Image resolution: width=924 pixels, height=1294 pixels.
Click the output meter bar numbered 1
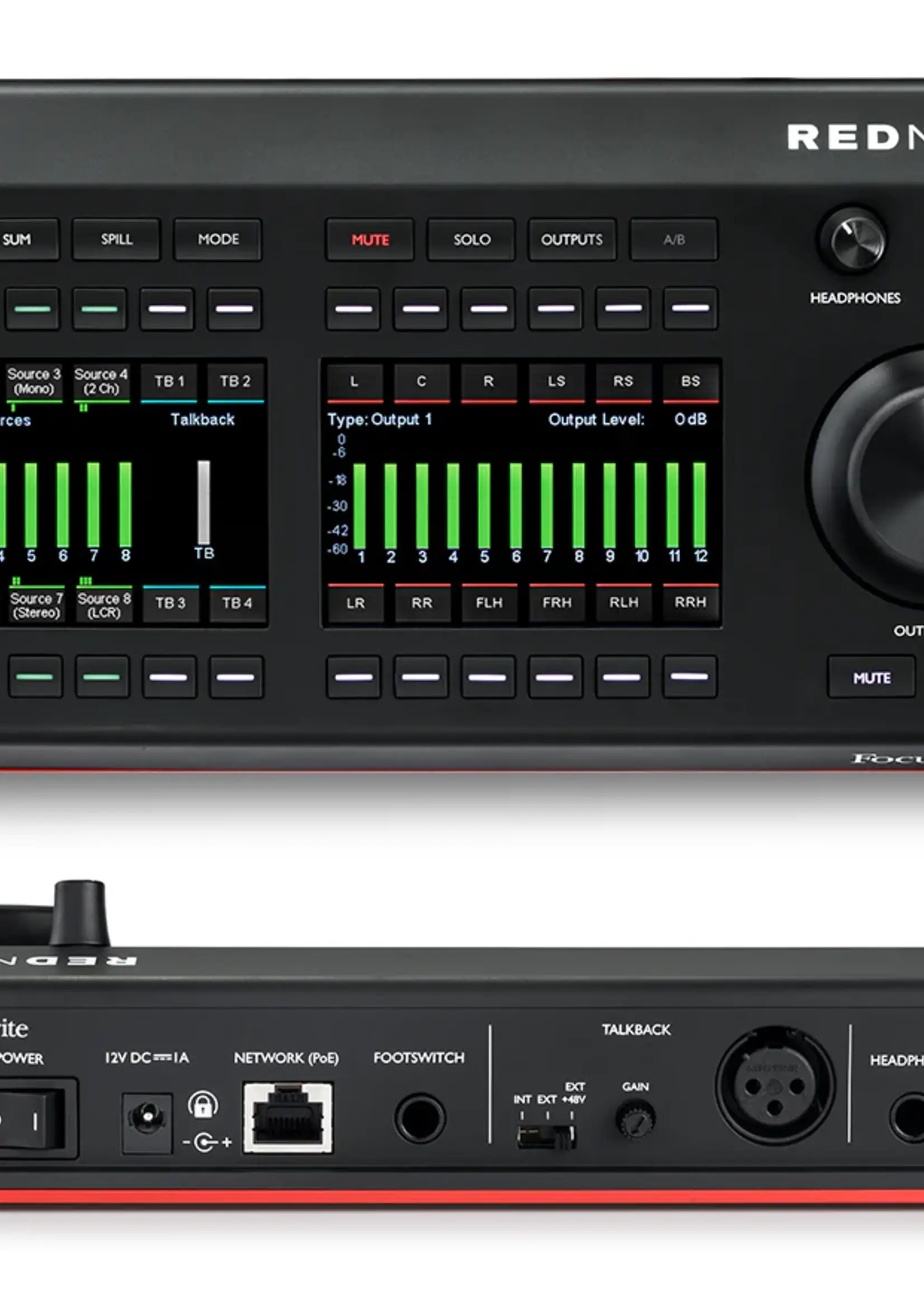pyautogui.click(x=360, y=506)
